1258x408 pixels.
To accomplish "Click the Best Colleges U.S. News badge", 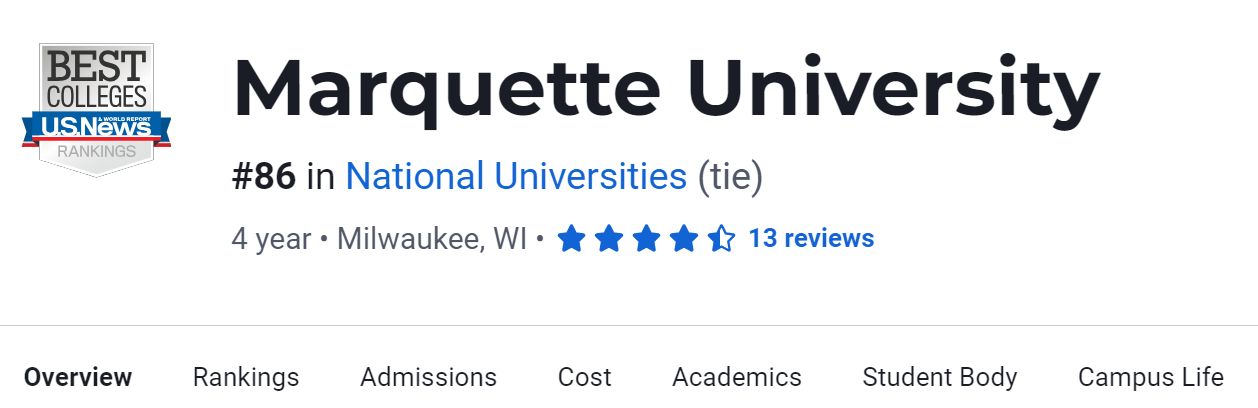I will (96, 110).
